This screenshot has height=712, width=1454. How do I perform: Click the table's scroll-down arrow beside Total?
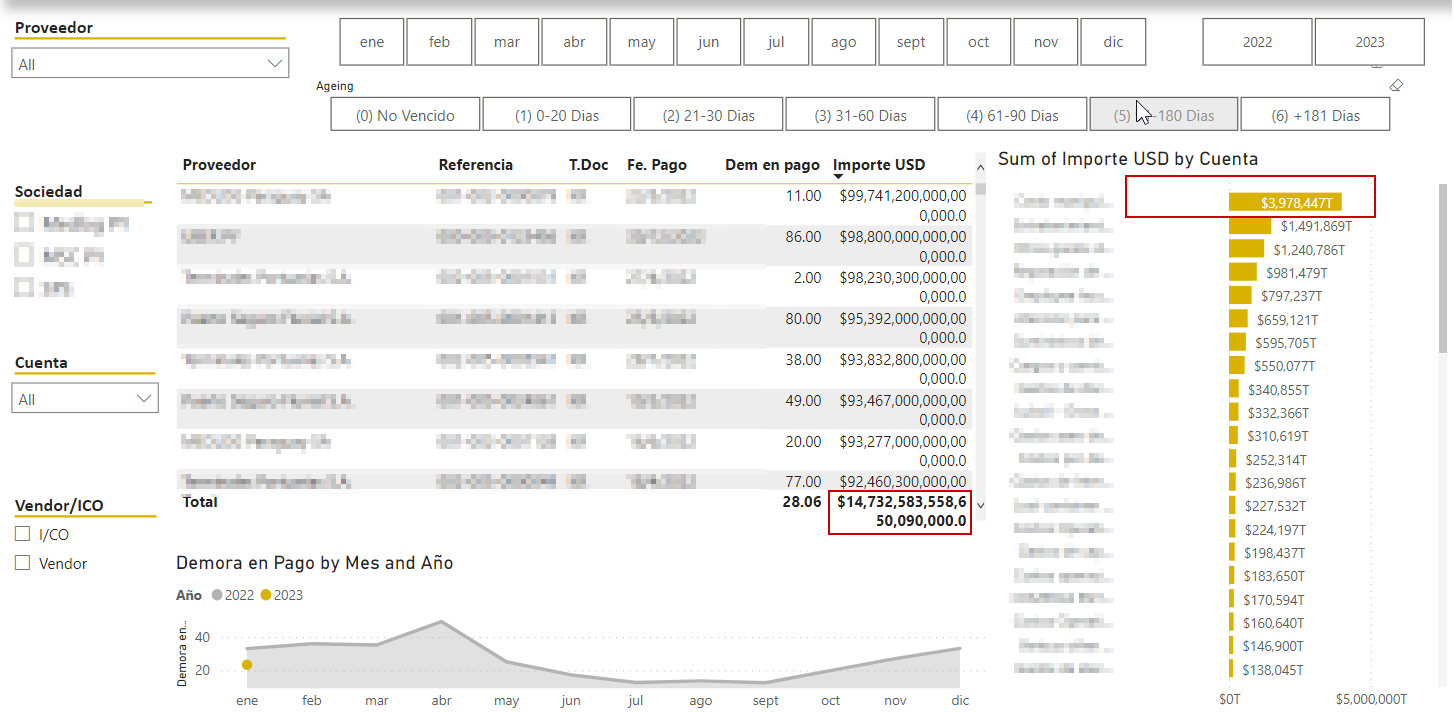point(980,505)
